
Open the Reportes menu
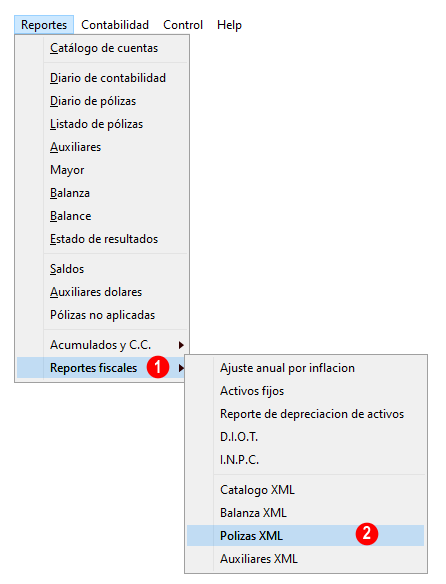[x=44, y=25]
